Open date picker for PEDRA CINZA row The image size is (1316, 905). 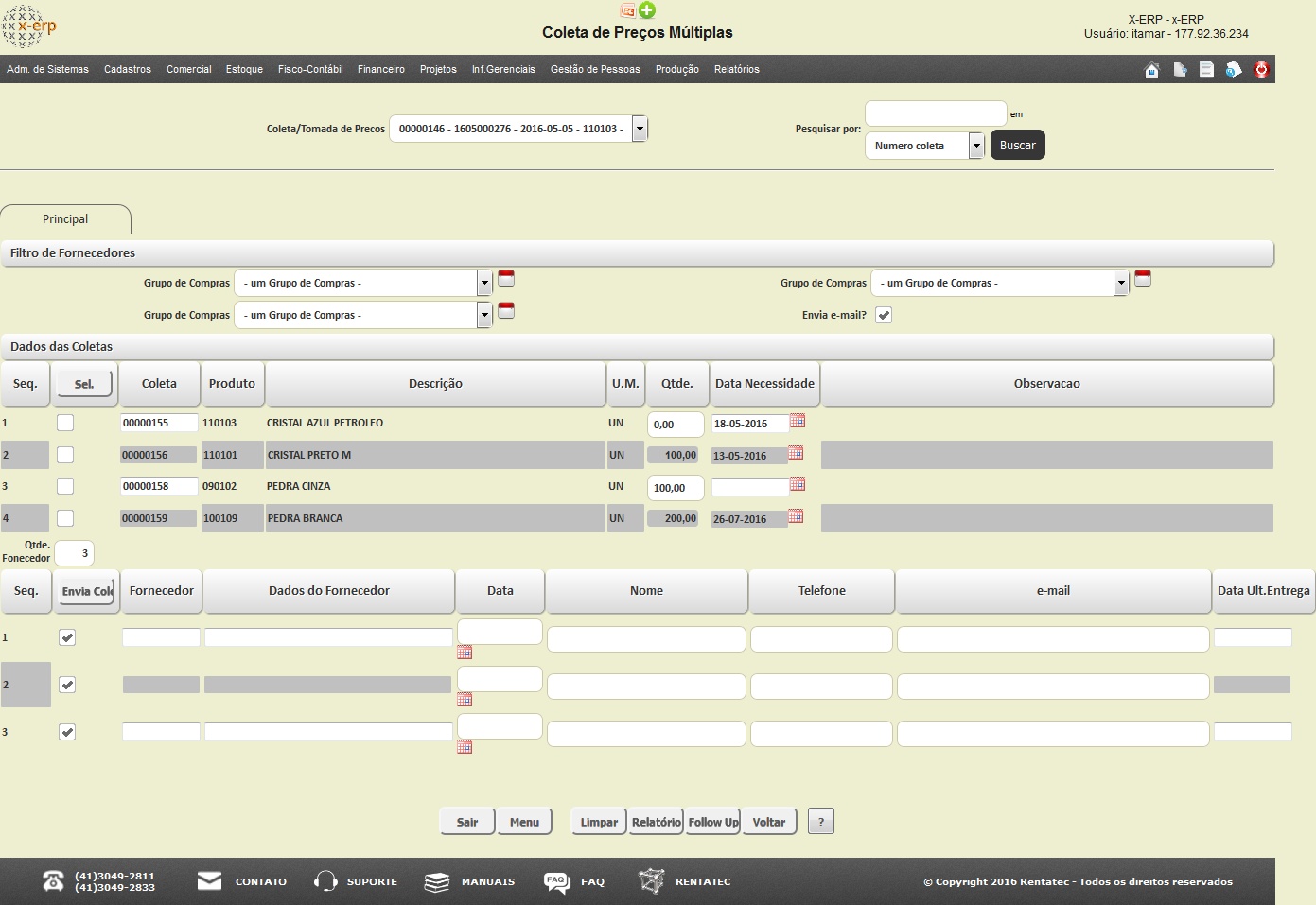tap(798, 484)
